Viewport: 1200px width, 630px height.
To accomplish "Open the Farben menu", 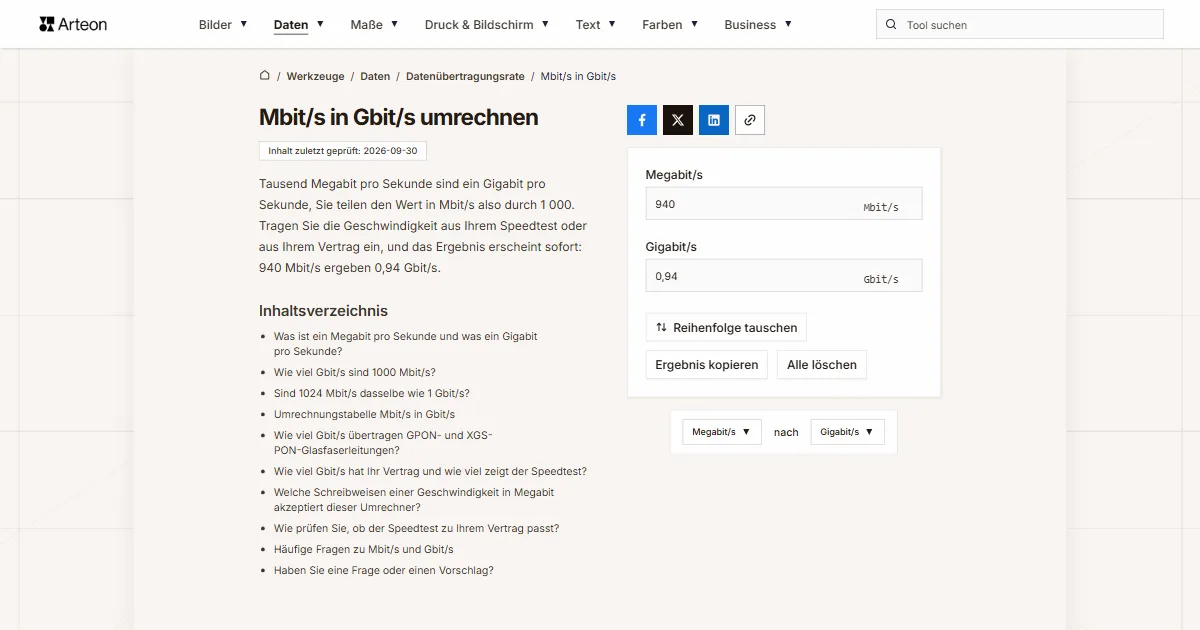I will 670,24.
